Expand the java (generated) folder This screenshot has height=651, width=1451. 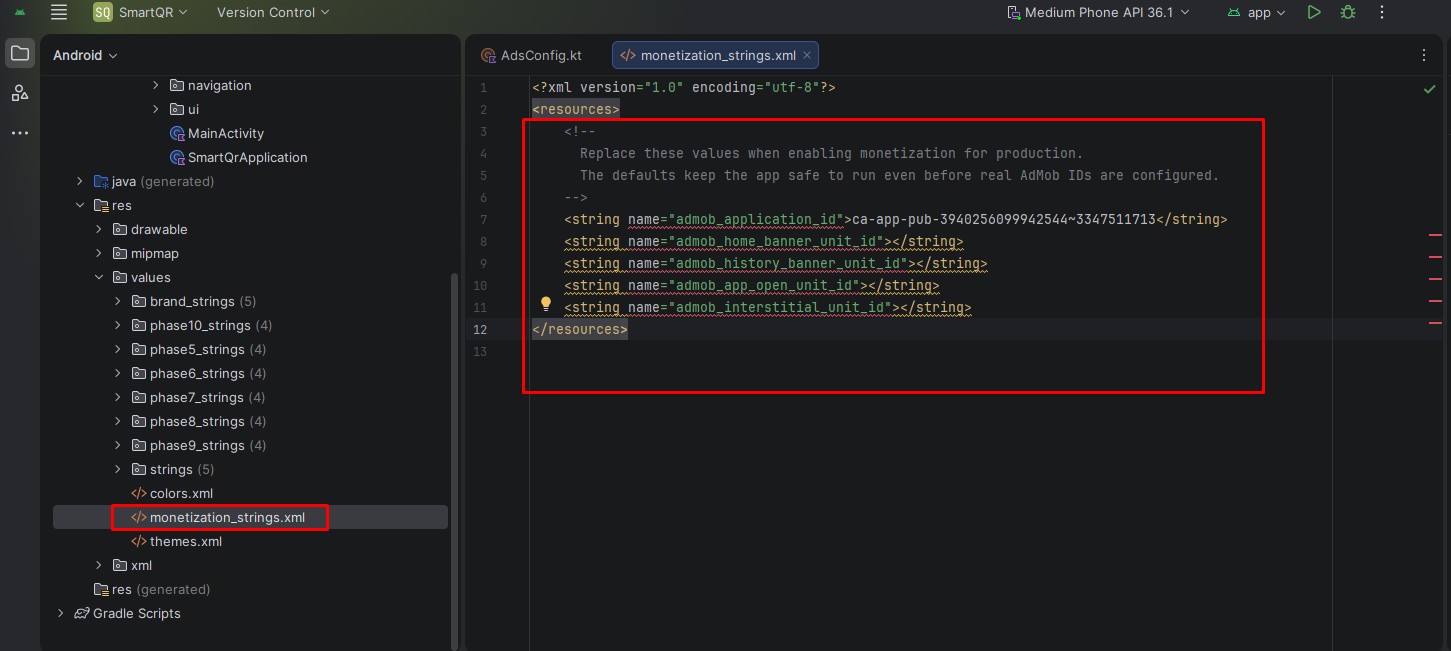click(x=80, y=181)
